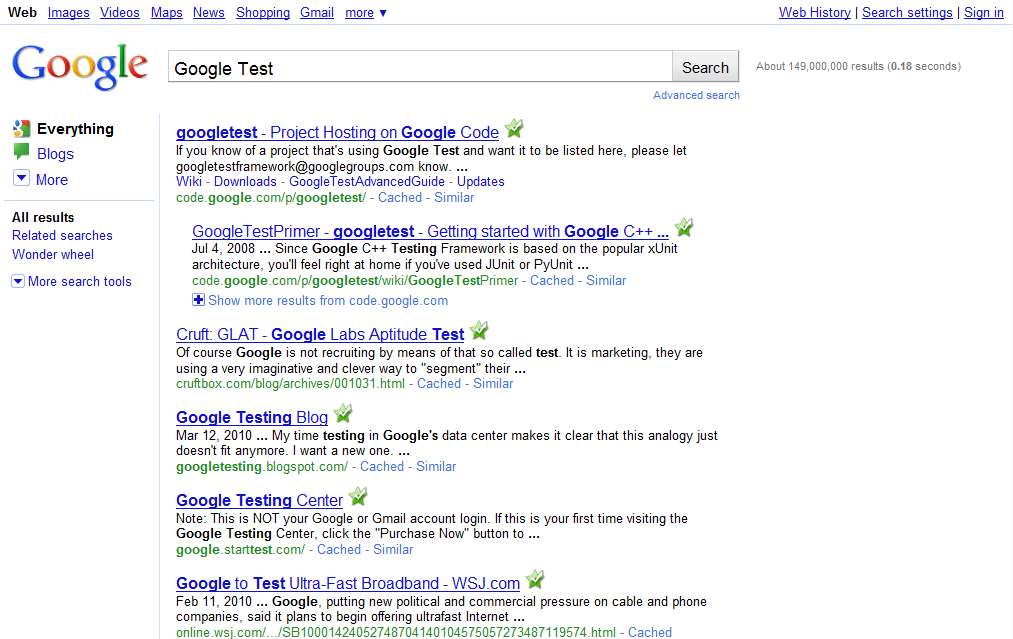Star the GoogleTestPrimer result
Screen dimensions: 1013x639
pyautogui.click(x=684, y=227)
